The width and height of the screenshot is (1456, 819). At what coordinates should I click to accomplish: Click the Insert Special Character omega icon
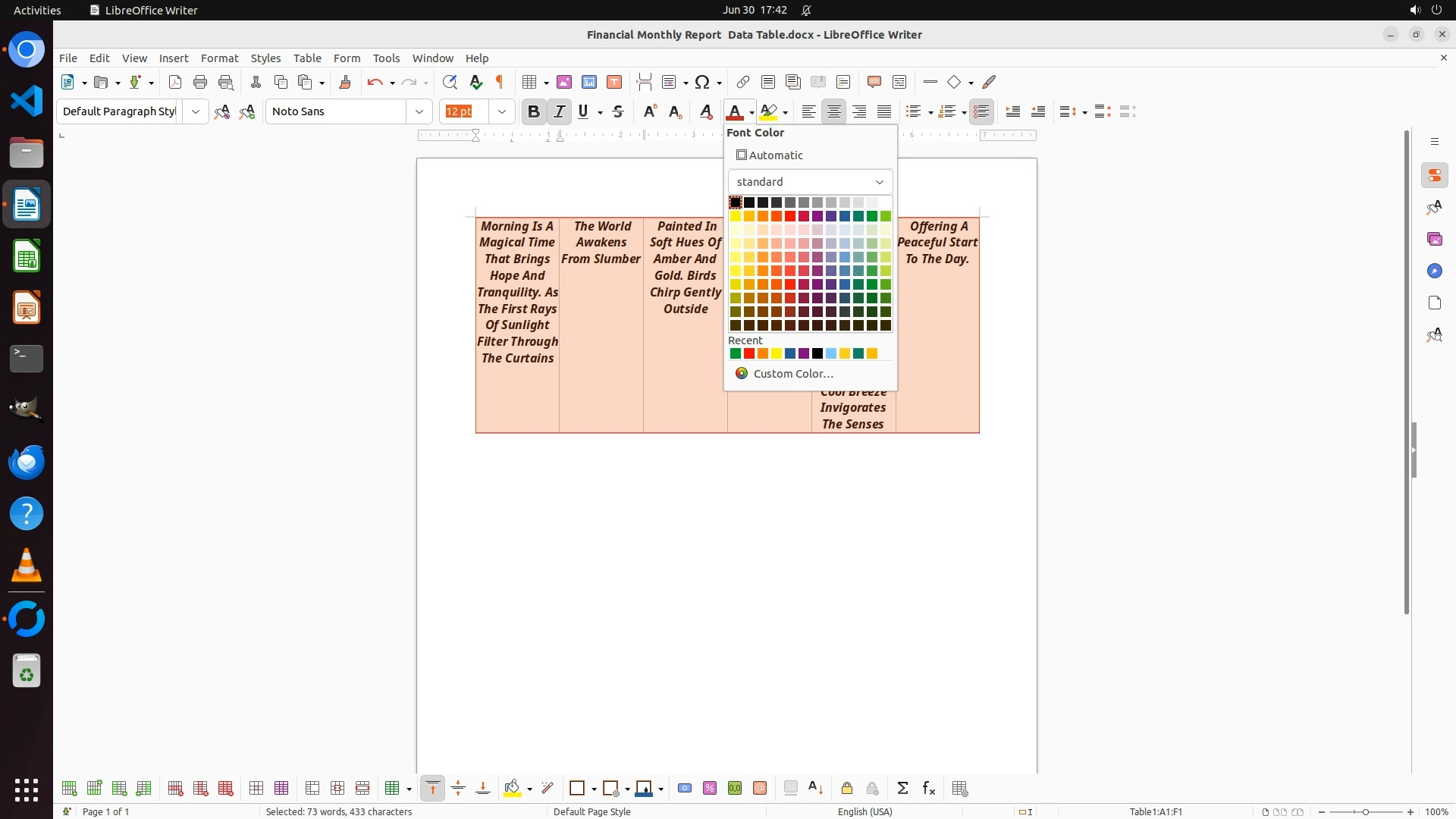coord(702,82)
